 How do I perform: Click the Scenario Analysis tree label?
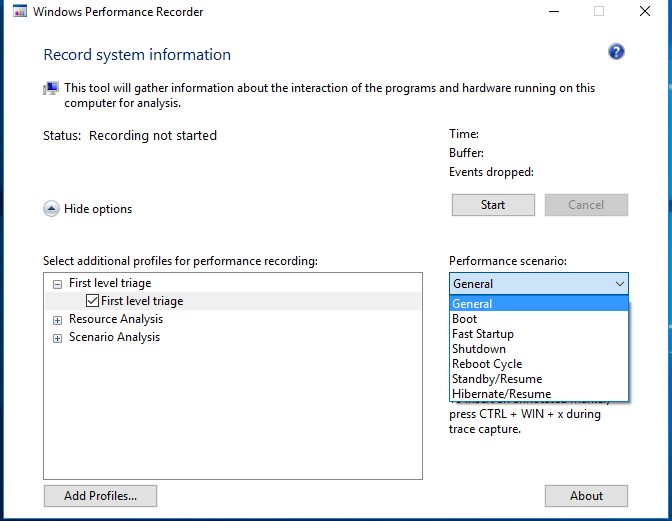click(x=114, y=337)
